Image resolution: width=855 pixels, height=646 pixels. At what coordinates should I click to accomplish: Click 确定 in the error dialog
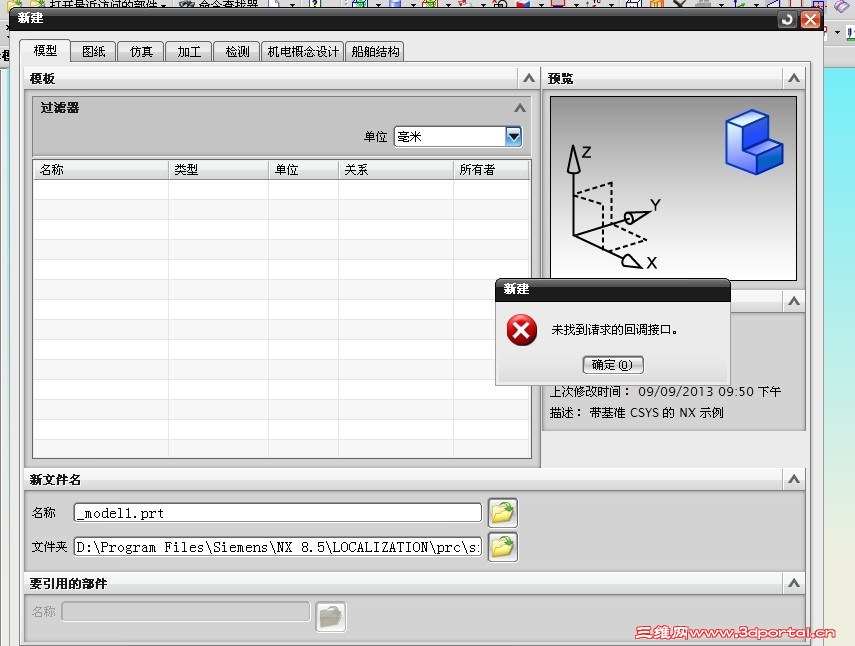612,364
